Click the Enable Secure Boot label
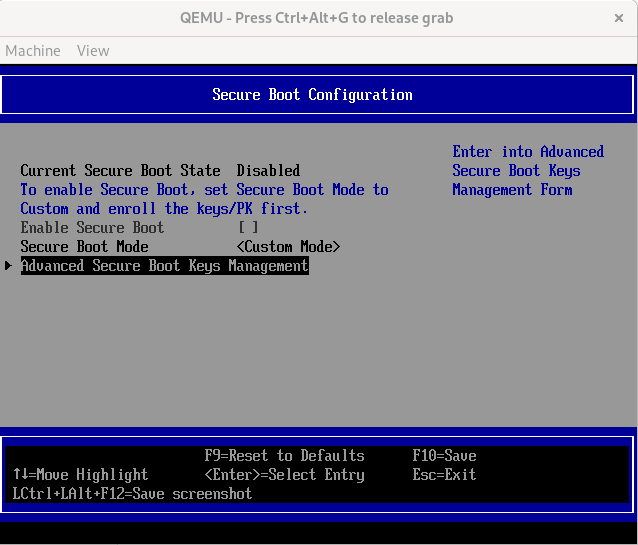Screen dimensions: 638x545 click(x=92, y=228)
